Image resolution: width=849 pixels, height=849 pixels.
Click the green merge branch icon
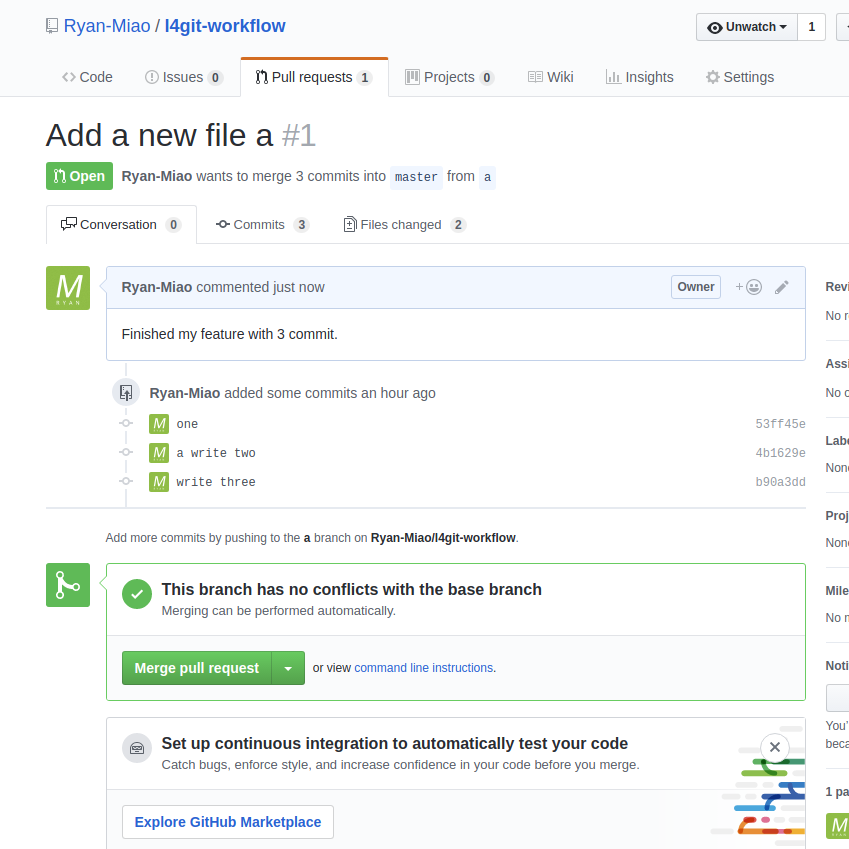[68, 585]
